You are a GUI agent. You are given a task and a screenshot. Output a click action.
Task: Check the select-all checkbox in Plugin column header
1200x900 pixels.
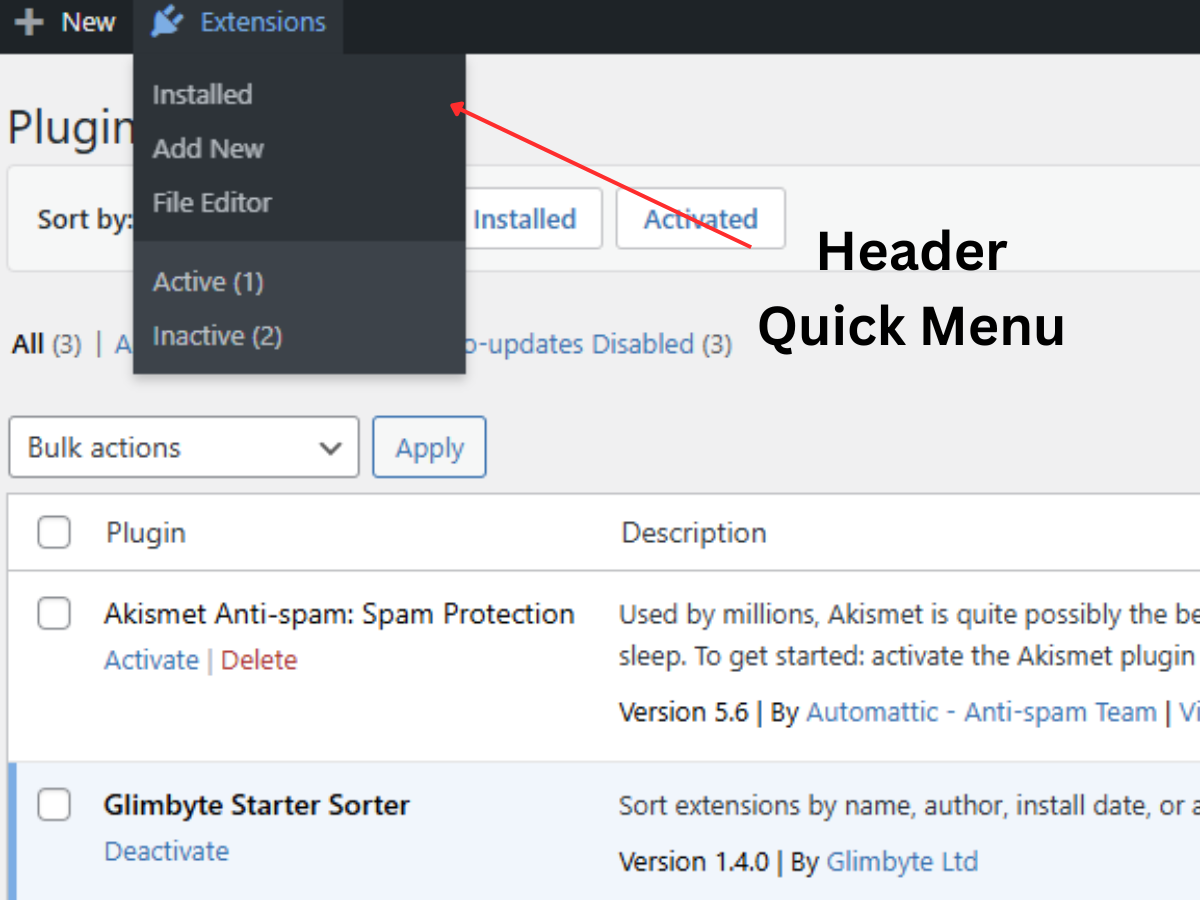click(54, 532)
